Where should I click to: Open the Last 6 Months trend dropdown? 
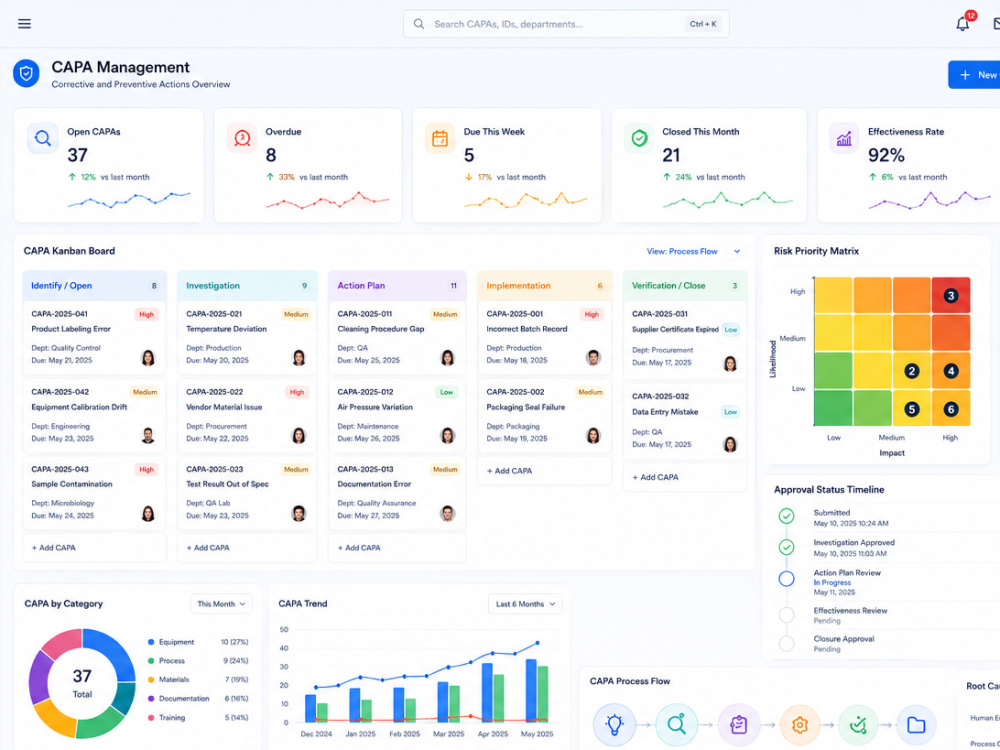click(526, 604)
